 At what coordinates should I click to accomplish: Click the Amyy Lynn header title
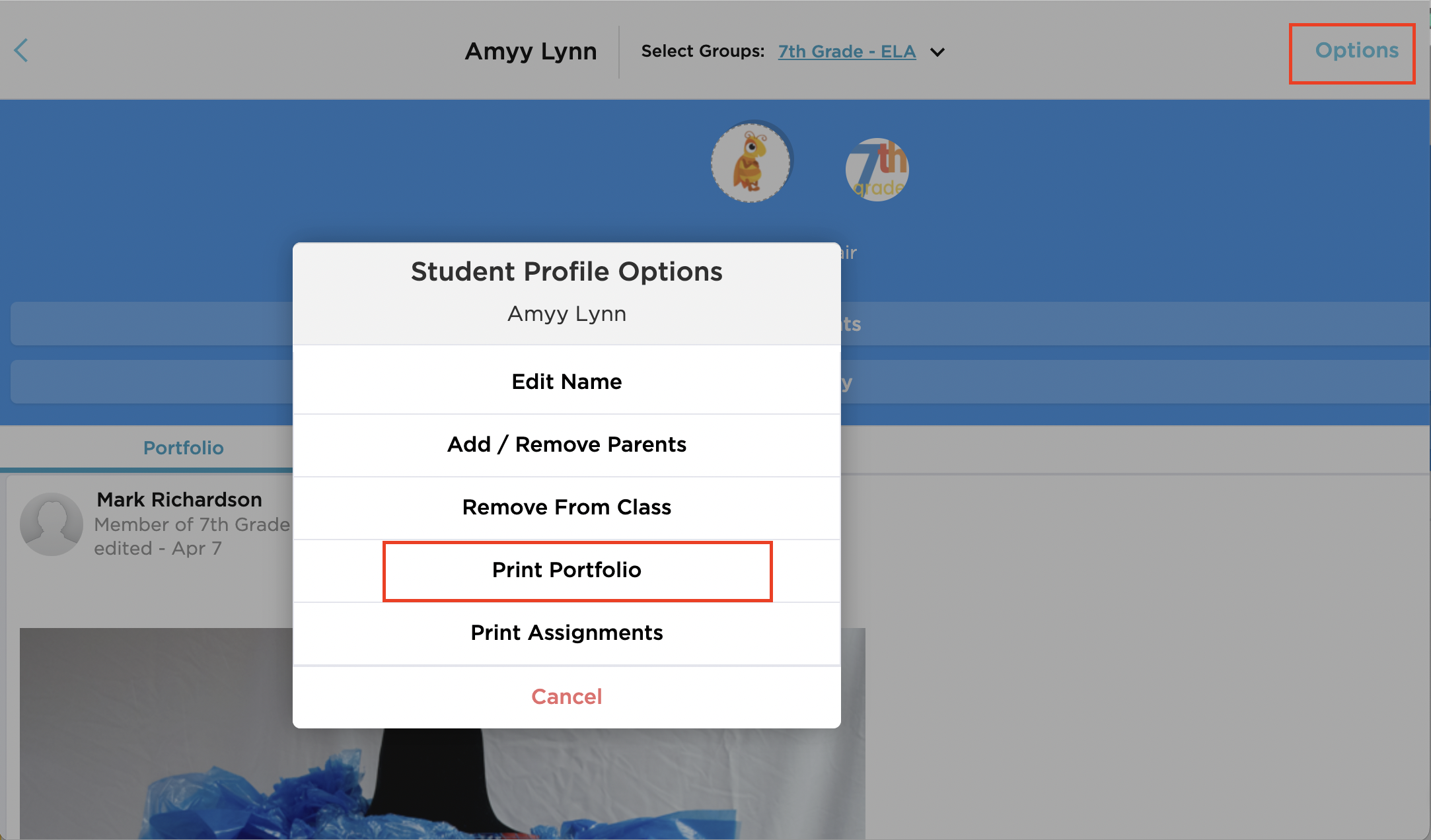[531, 52]
